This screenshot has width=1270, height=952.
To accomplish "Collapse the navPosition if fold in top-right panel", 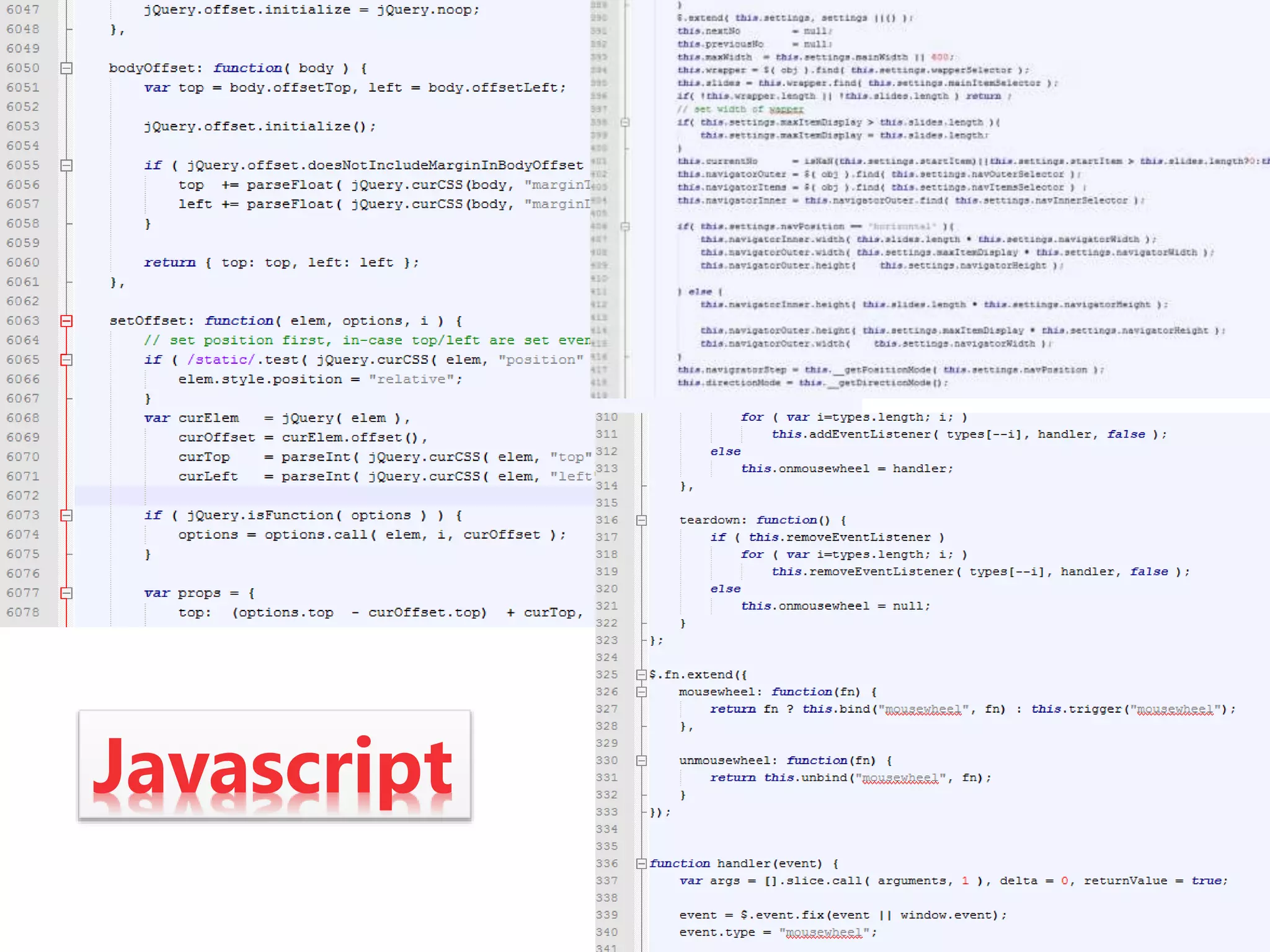I will click(x=625, y=227).
